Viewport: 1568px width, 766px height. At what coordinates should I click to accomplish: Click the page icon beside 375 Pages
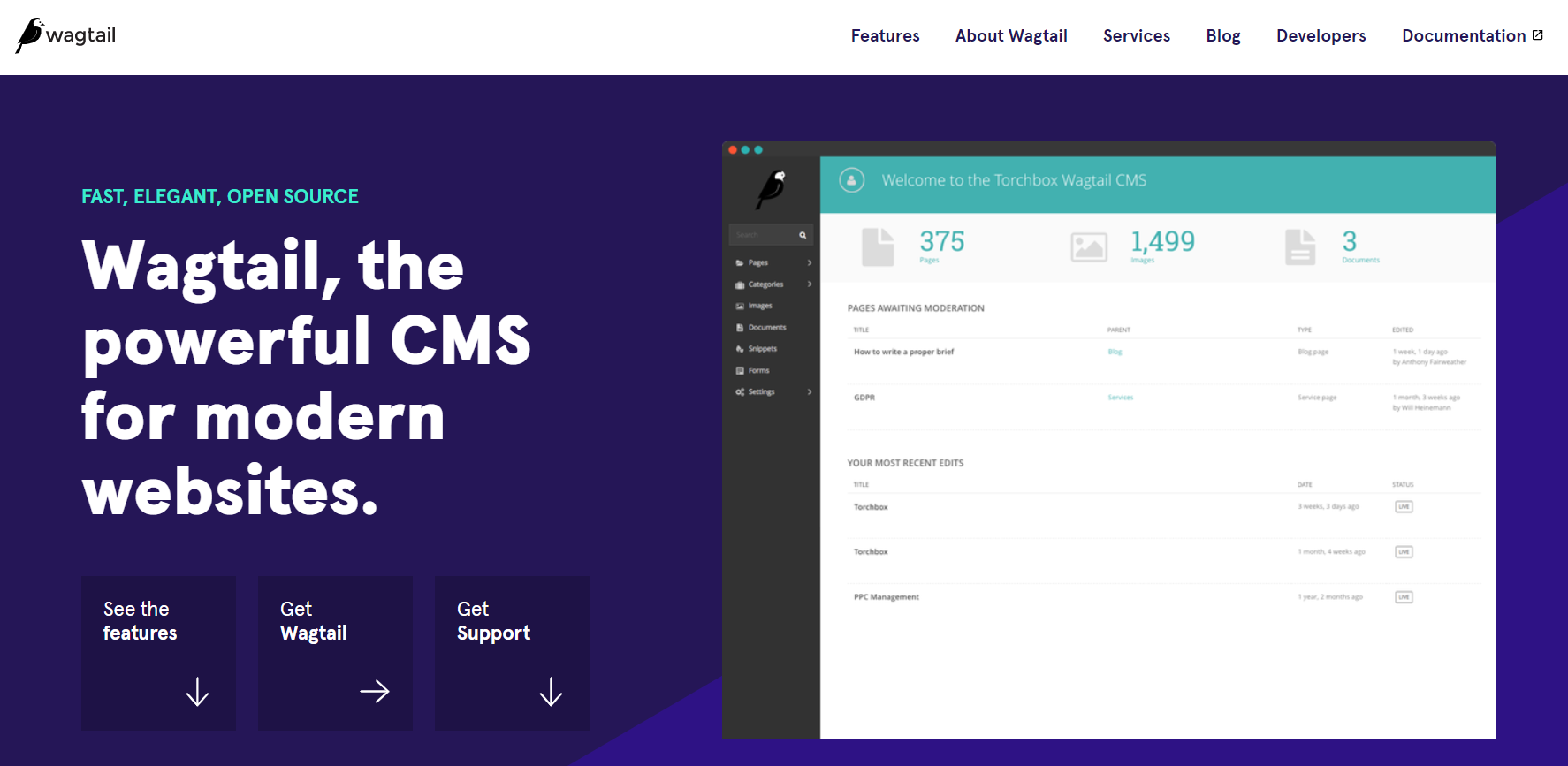point(878,246)
